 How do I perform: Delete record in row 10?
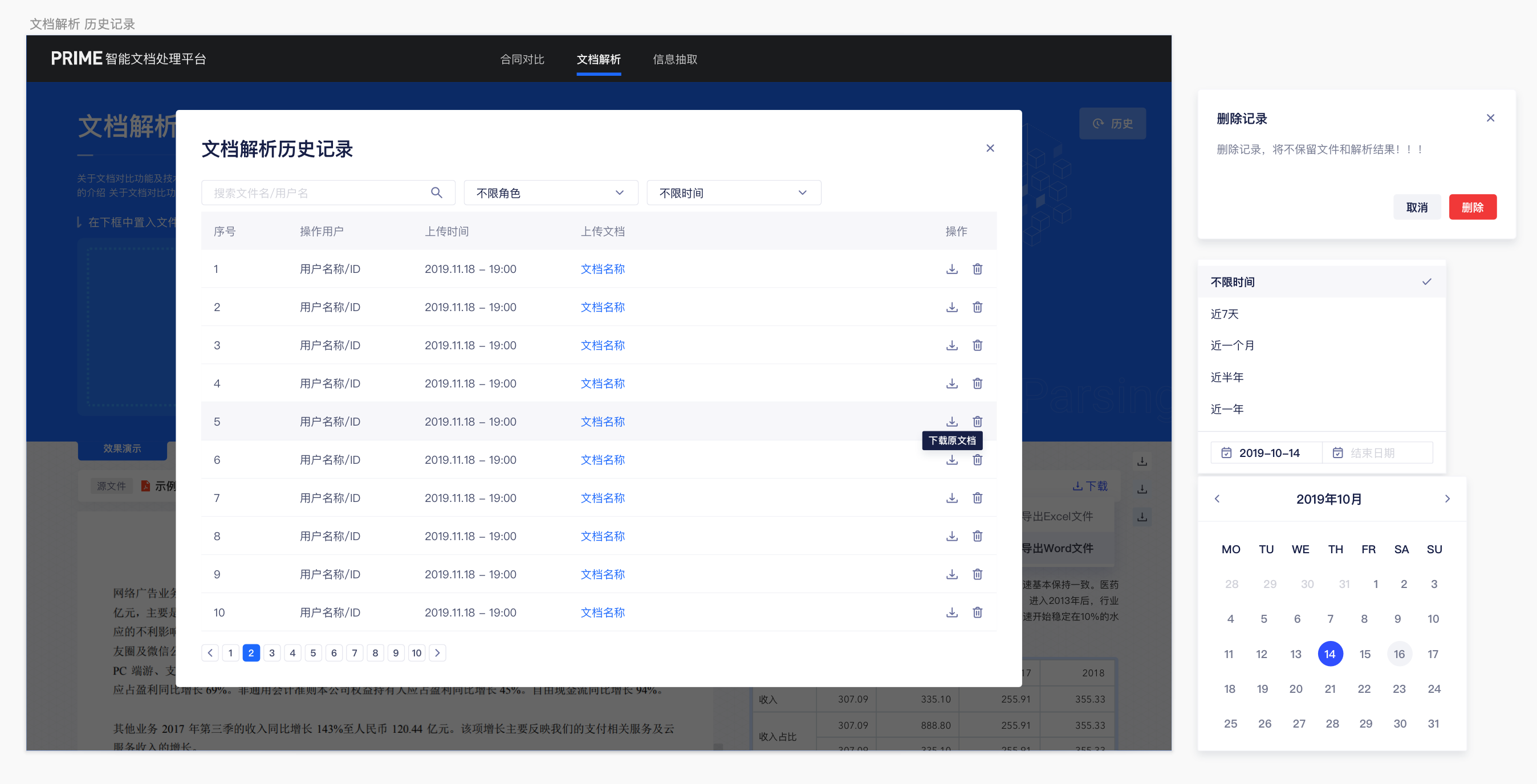(977, 612)
